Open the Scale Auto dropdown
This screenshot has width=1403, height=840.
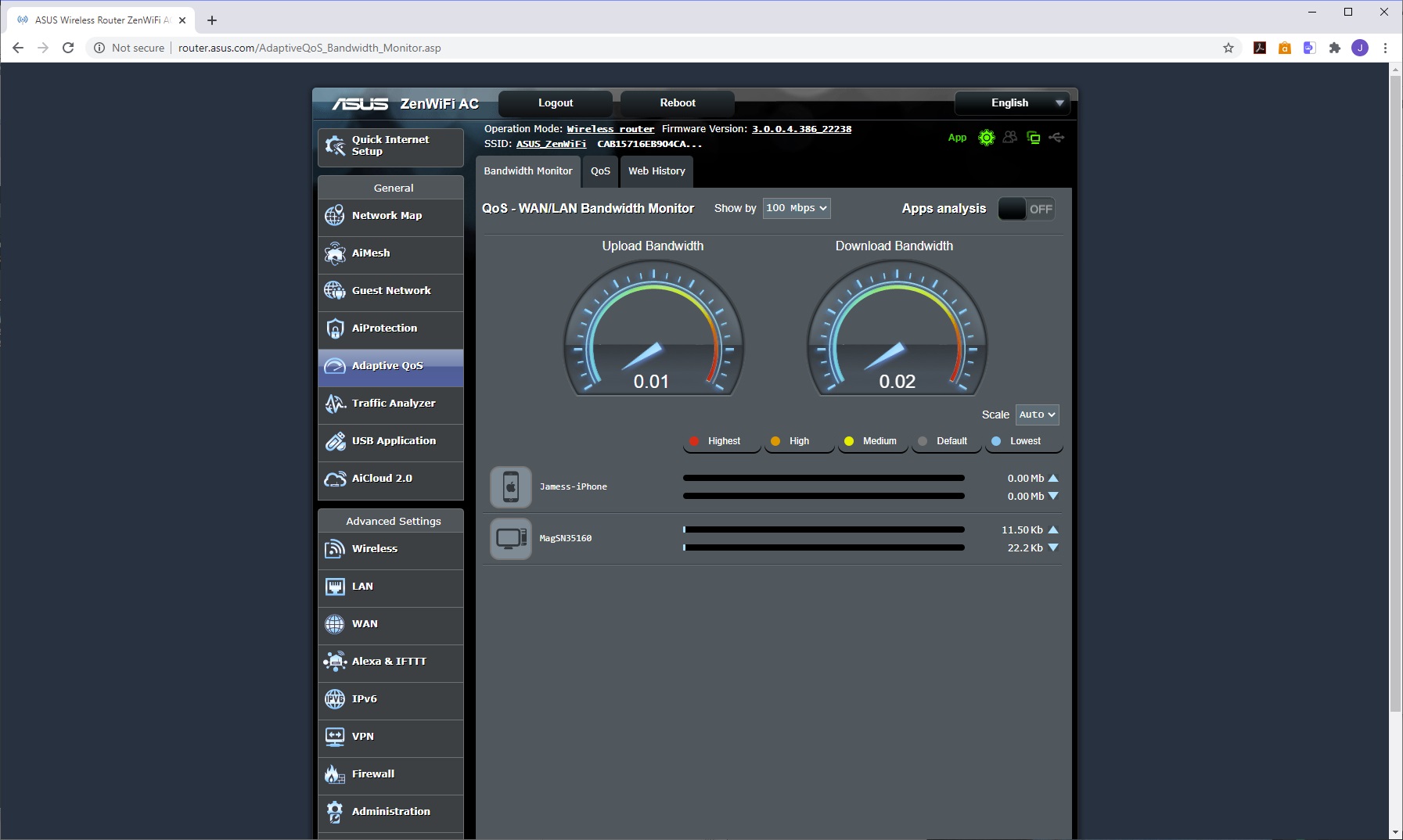[1037, 415]
